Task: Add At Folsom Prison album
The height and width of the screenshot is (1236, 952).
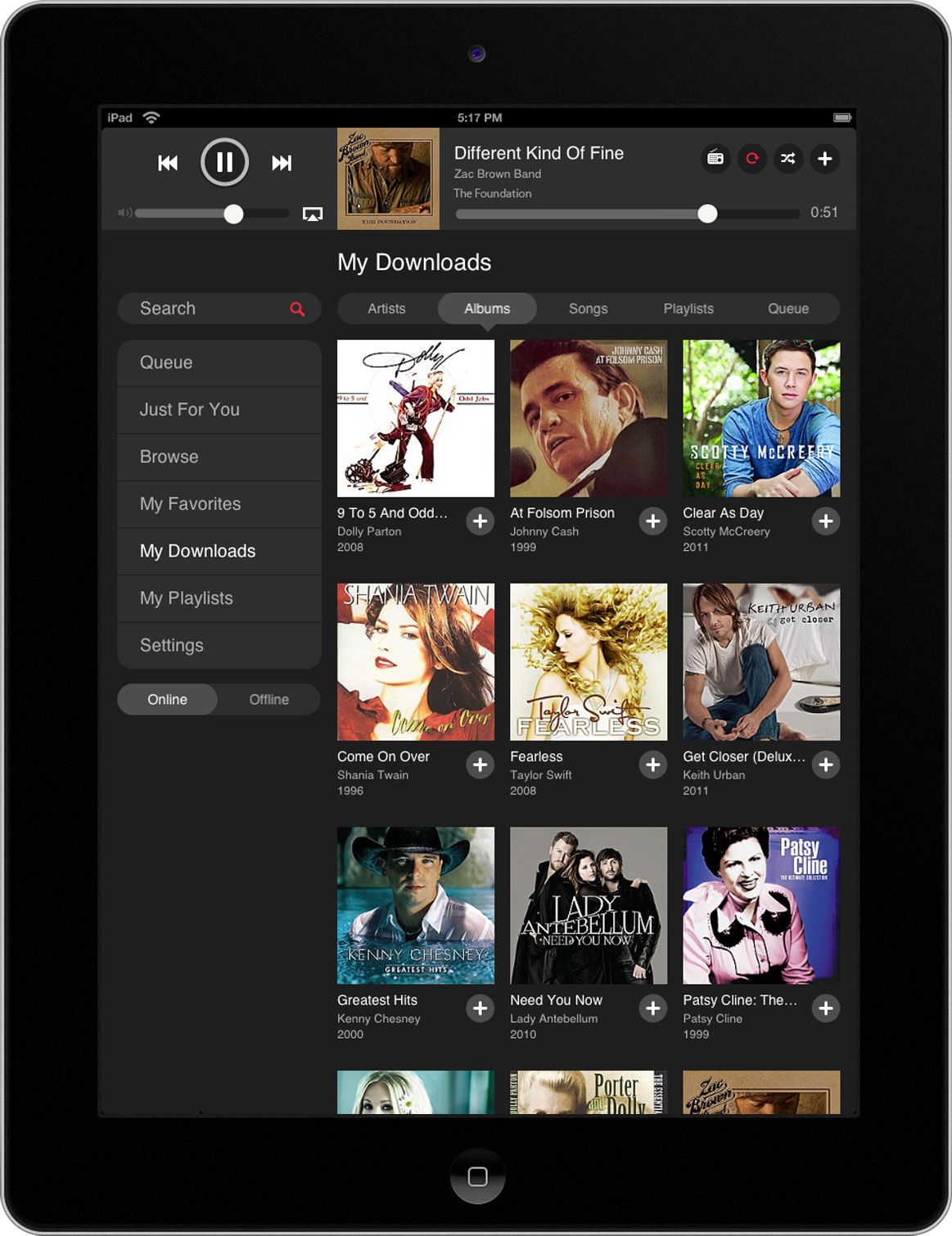Action: [x=653, y=521]
